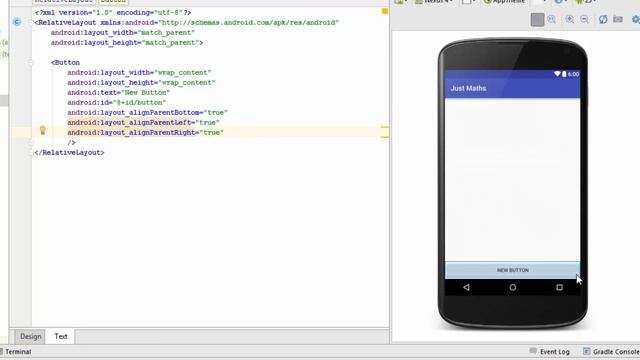Click NEW BUTTON in the phone preview
The width and height of the screenshot is (640, 360).
(512, 270)
